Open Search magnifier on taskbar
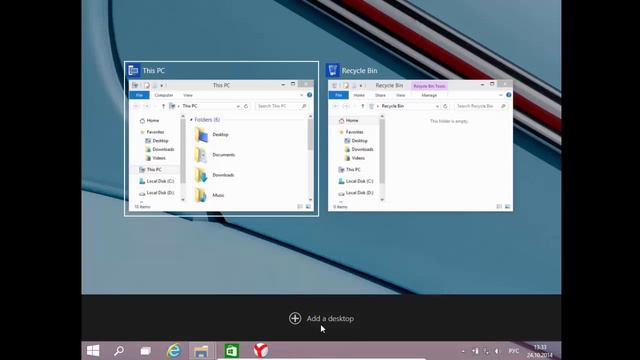The width and height of the screenshot is (640, 360). click(x=119, y=351)
